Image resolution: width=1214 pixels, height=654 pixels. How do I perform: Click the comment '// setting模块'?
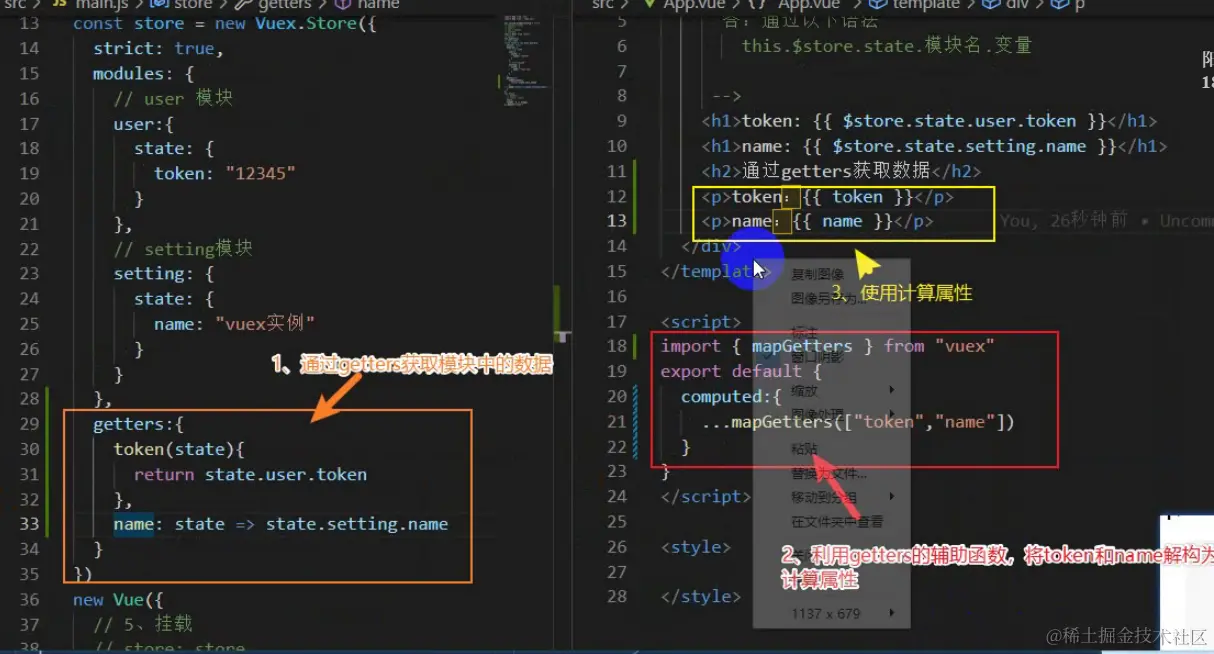coord(183,249)
